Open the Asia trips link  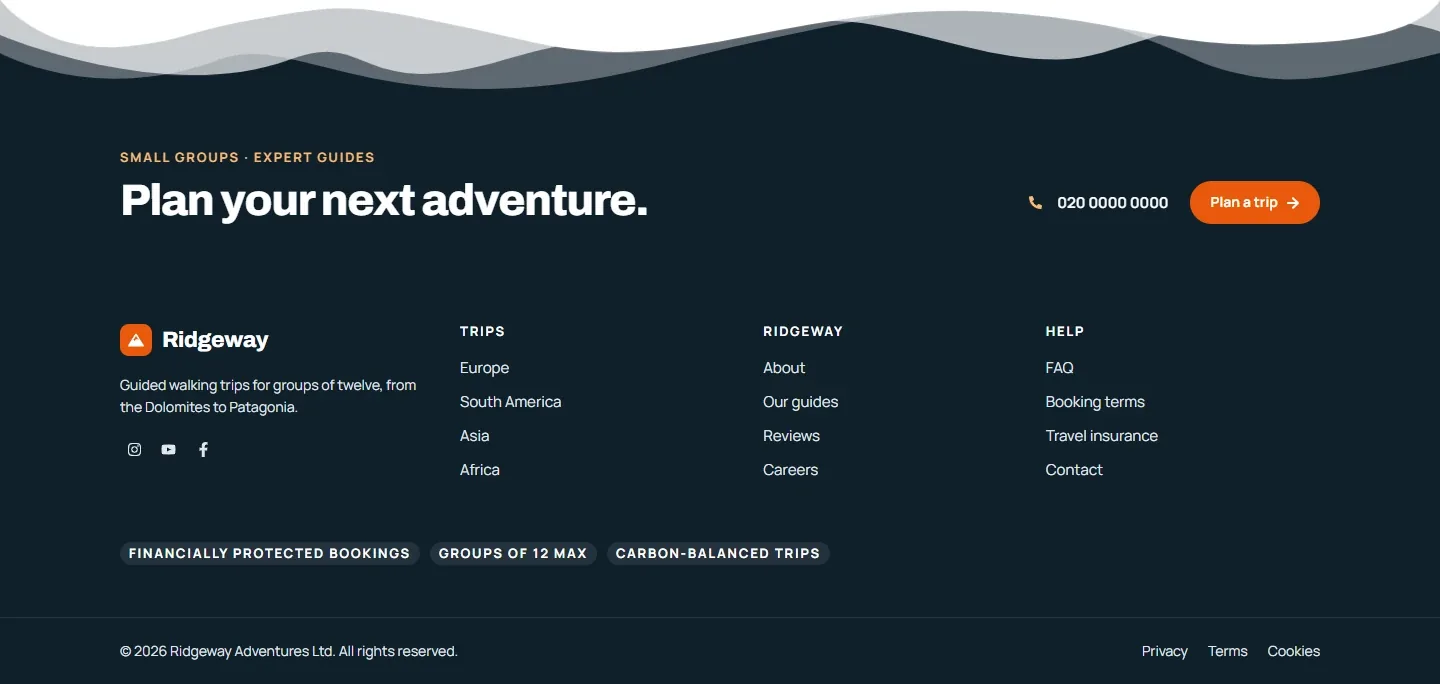tap(474, 436)
